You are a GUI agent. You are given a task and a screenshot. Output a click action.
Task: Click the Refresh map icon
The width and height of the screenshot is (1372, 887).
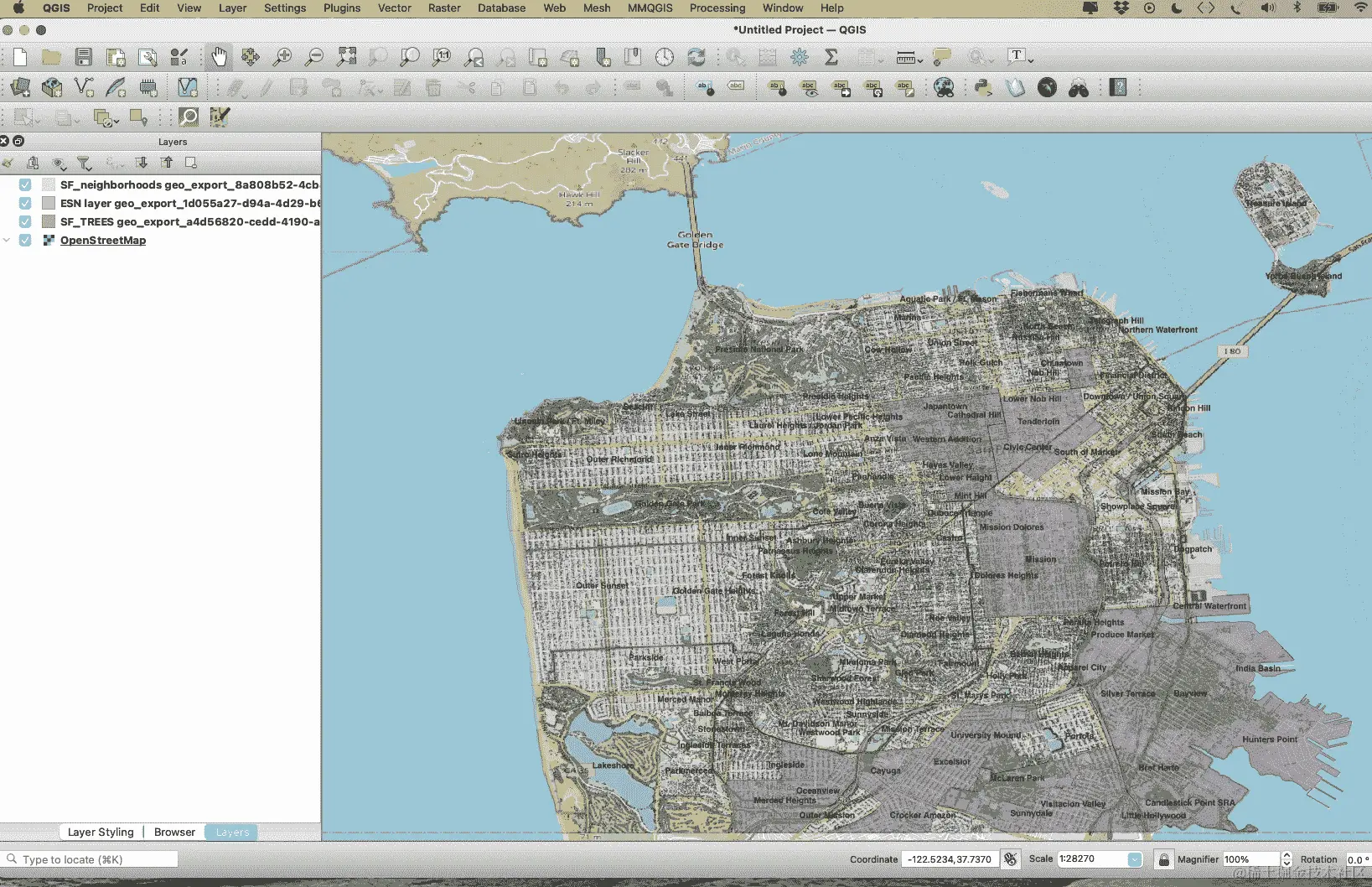coord(696,57)
